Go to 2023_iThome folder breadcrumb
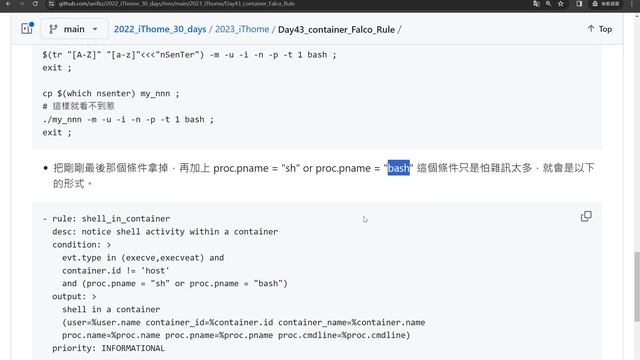 pyautogui.click(x=242, y=29)
